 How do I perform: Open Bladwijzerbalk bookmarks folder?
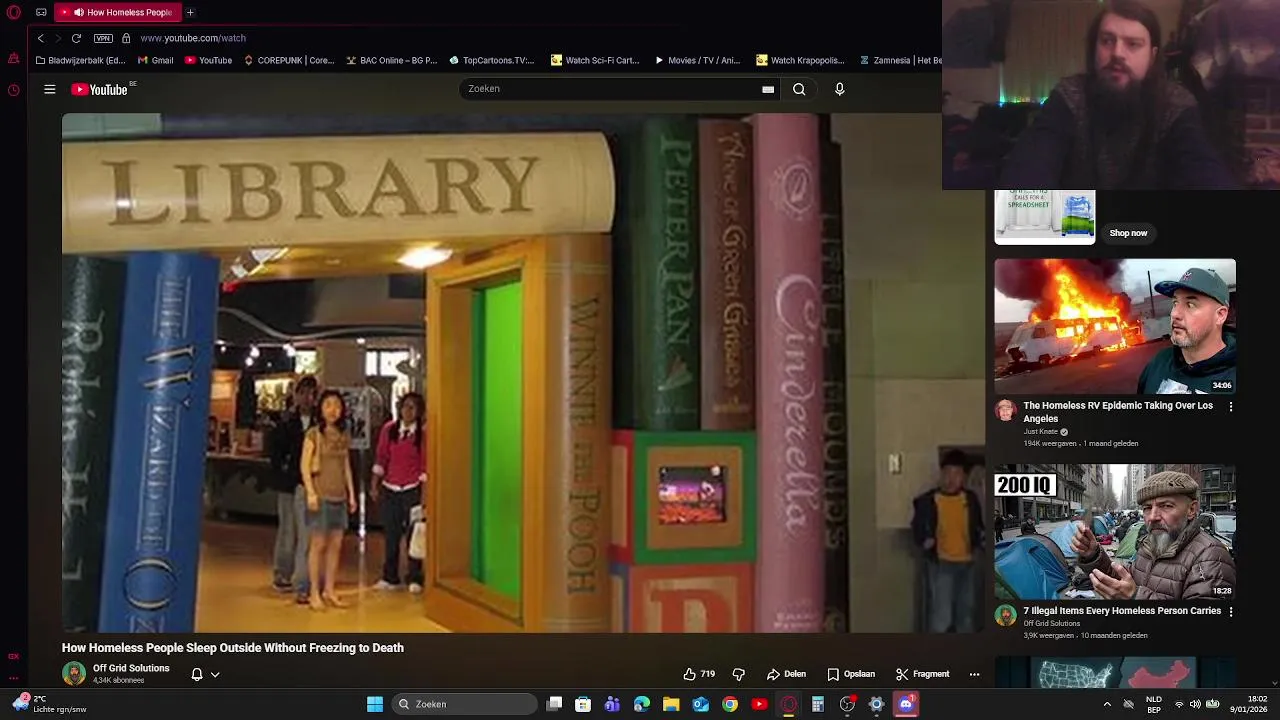coord(80,60)
